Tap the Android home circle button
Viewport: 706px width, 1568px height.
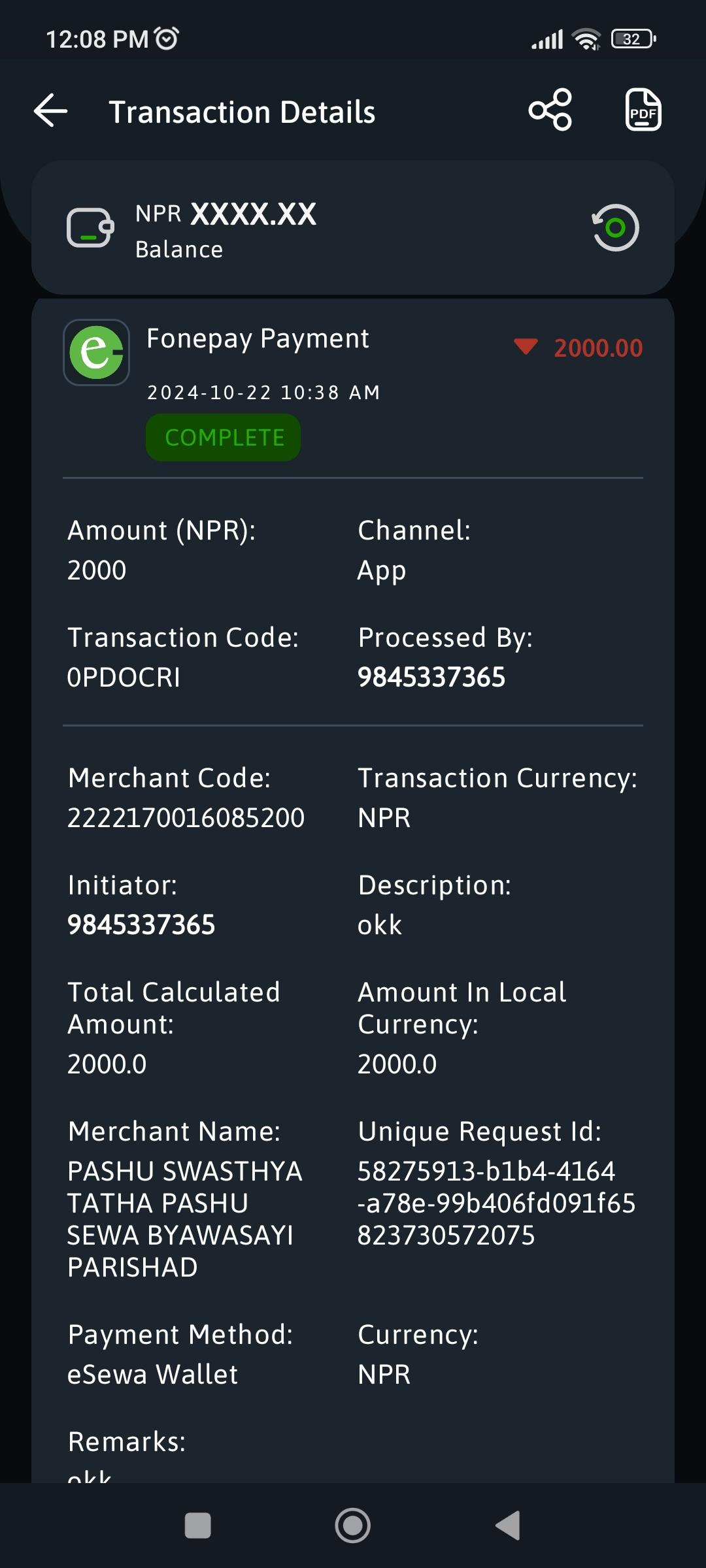pyautogui.click(x=353, y=1526)
